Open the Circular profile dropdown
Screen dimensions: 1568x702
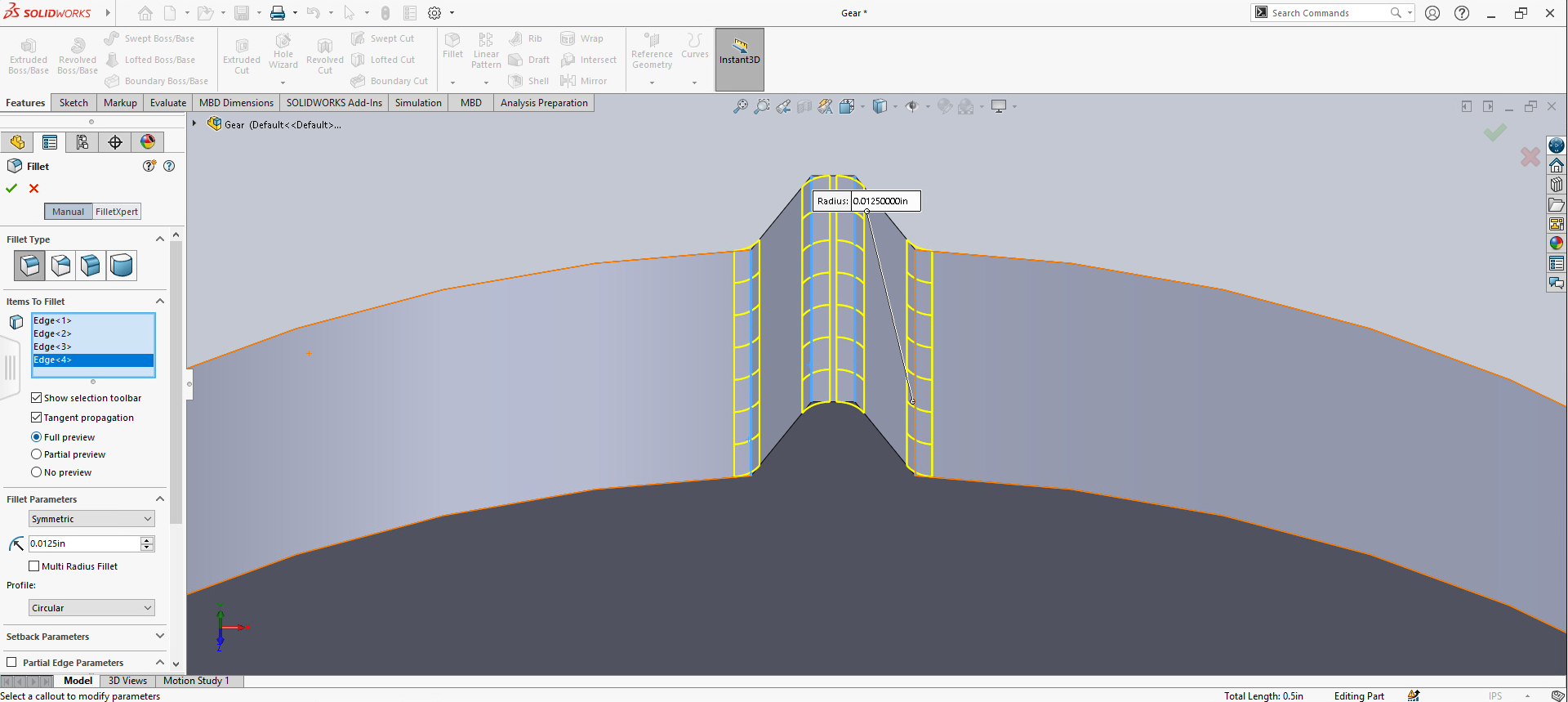[91, 608]
